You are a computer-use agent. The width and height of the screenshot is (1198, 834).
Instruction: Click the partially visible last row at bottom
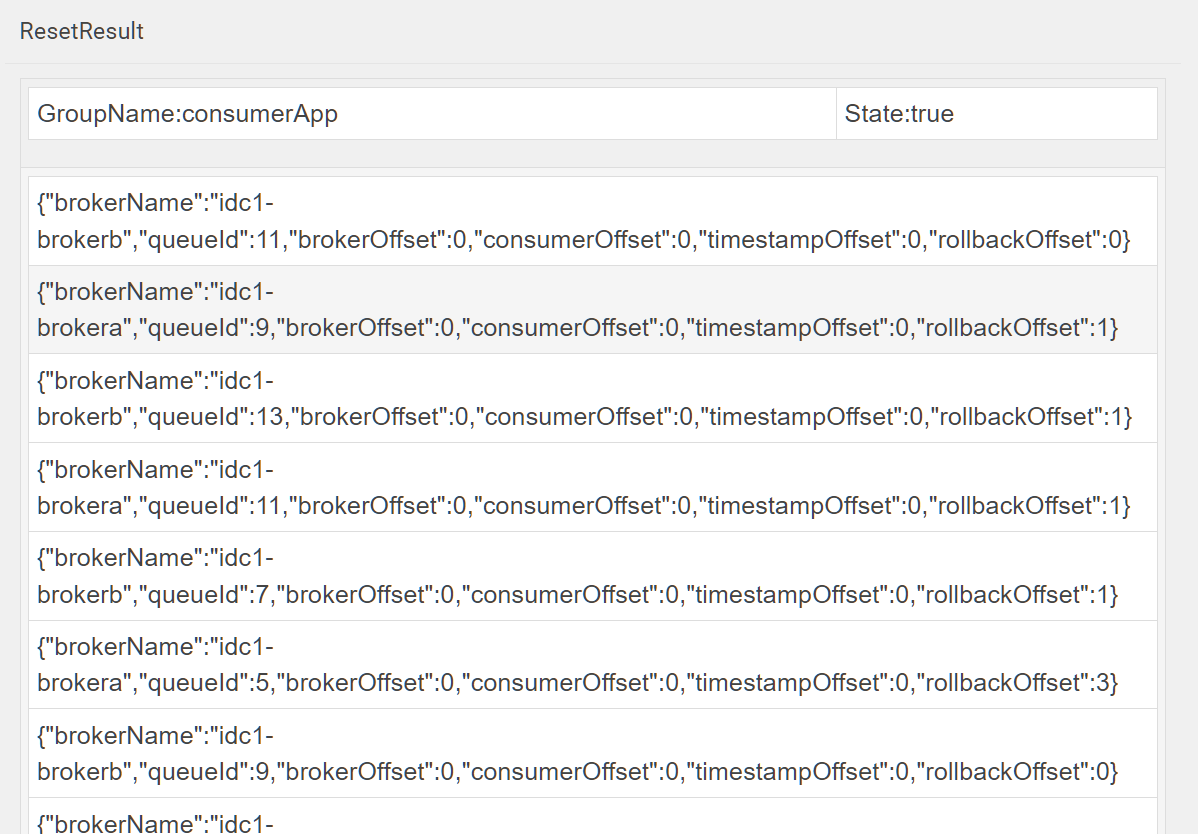[x=592, y=822]
